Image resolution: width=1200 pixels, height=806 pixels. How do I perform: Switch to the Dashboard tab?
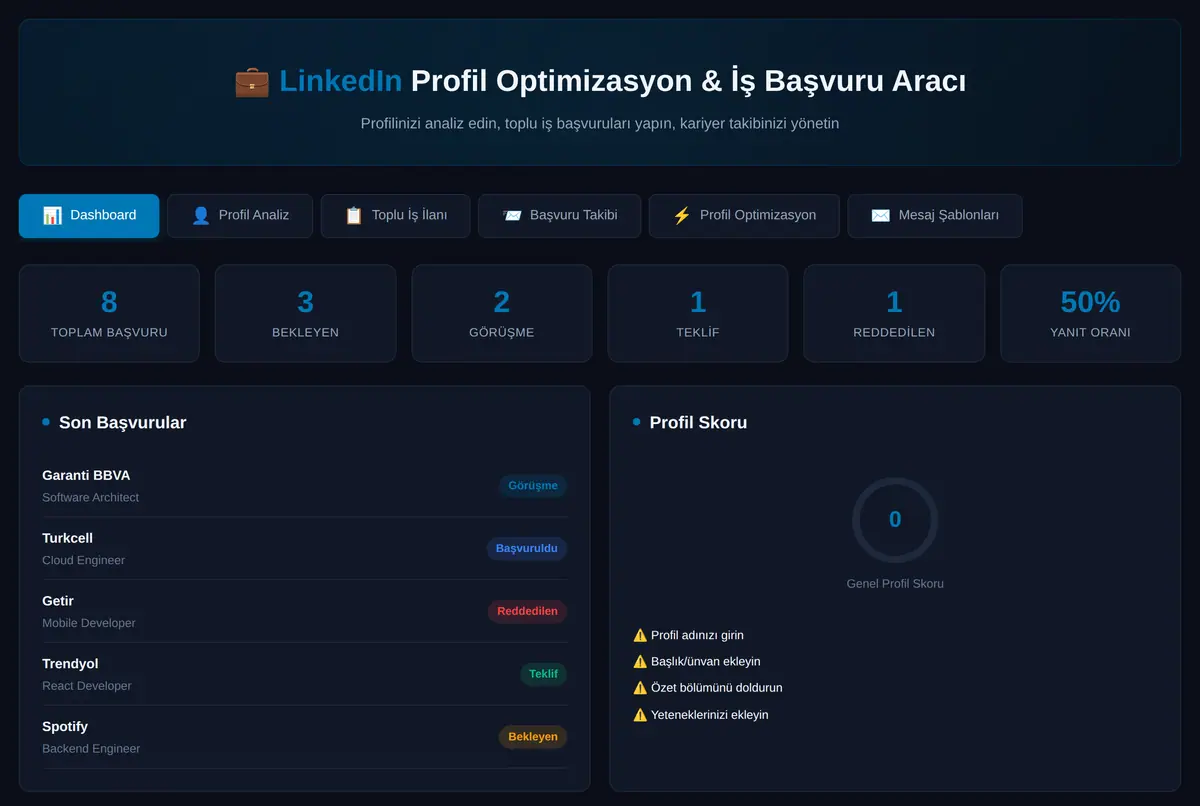tap(89, 216)
